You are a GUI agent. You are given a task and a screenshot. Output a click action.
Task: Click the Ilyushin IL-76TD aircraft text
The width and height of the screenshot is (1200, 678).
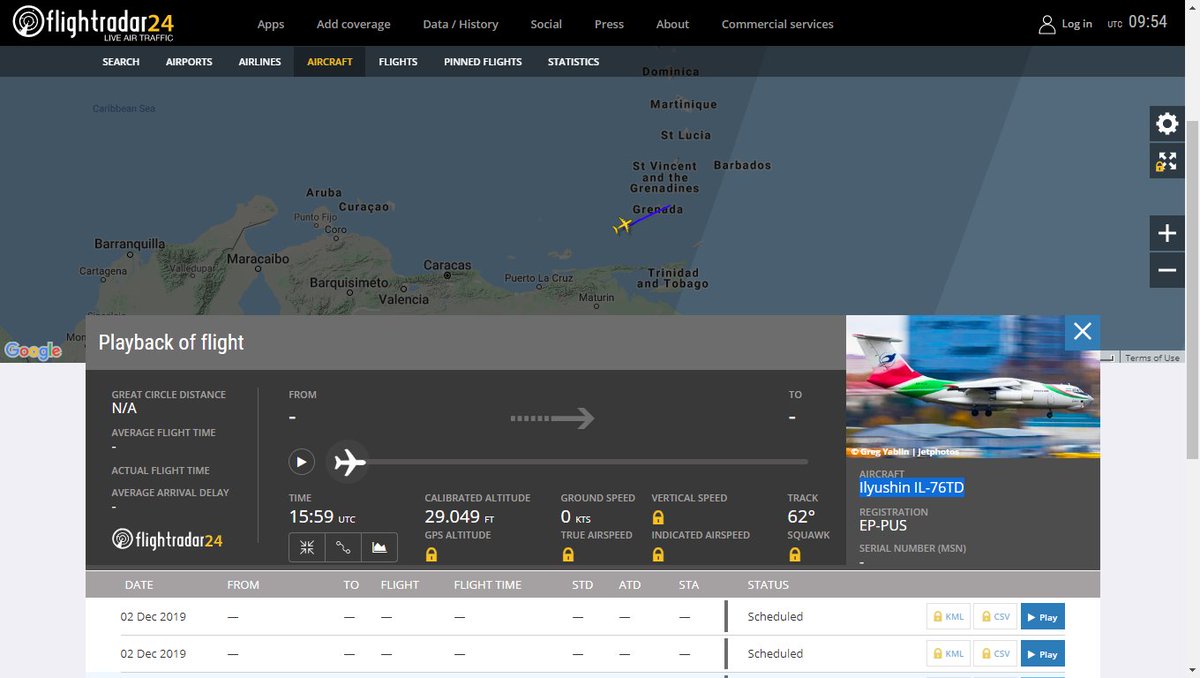point(912,488)
